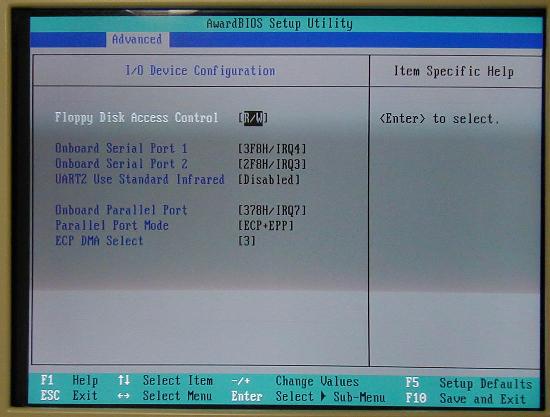Screen dimensions: 550x417
Task: Click the AwardBIOS Setup Utility title
Action: (x=280, y=24)
